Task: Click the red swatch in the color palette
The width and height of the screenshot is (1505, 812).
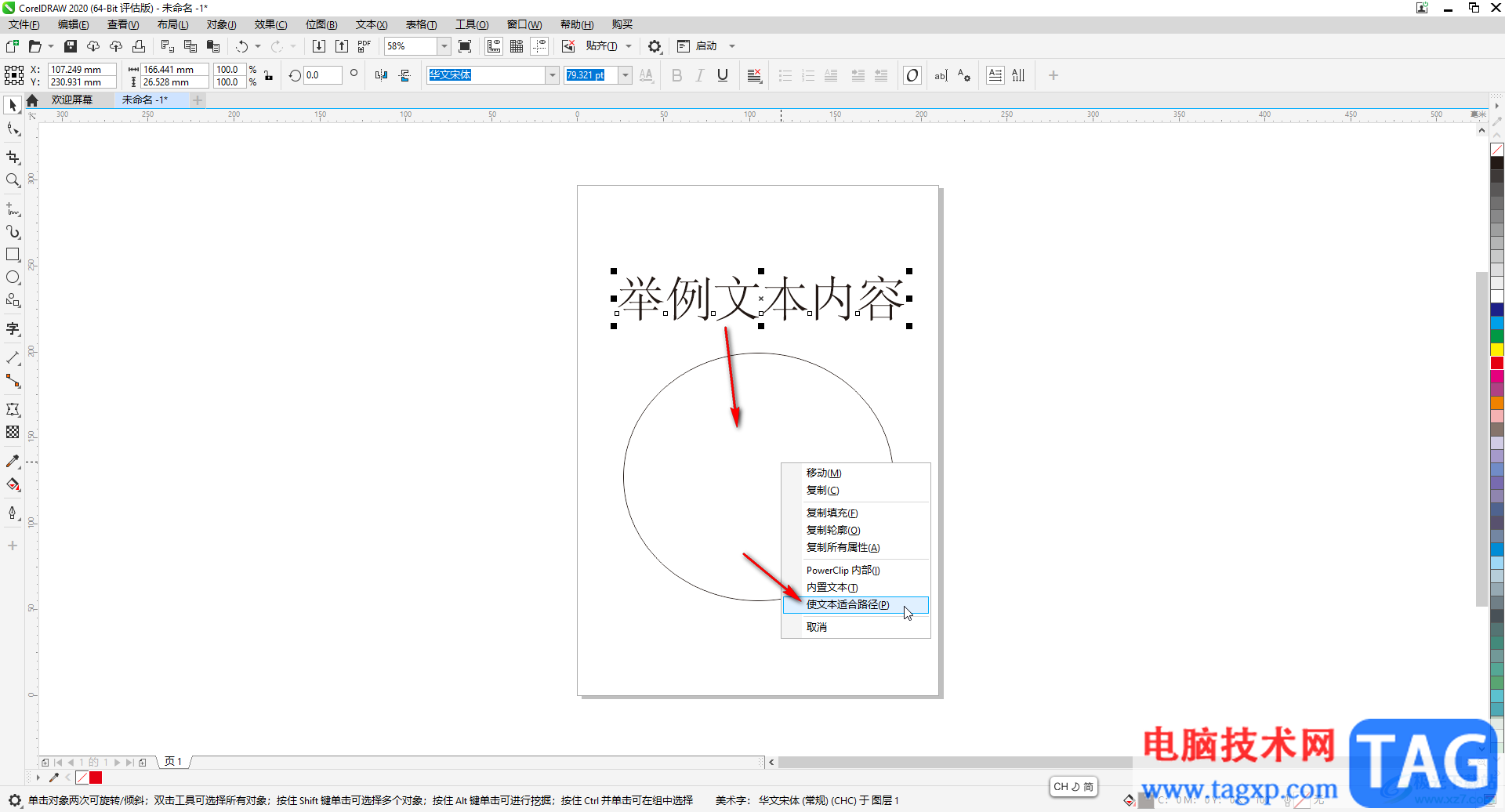Action: [x=1496, y=362]
